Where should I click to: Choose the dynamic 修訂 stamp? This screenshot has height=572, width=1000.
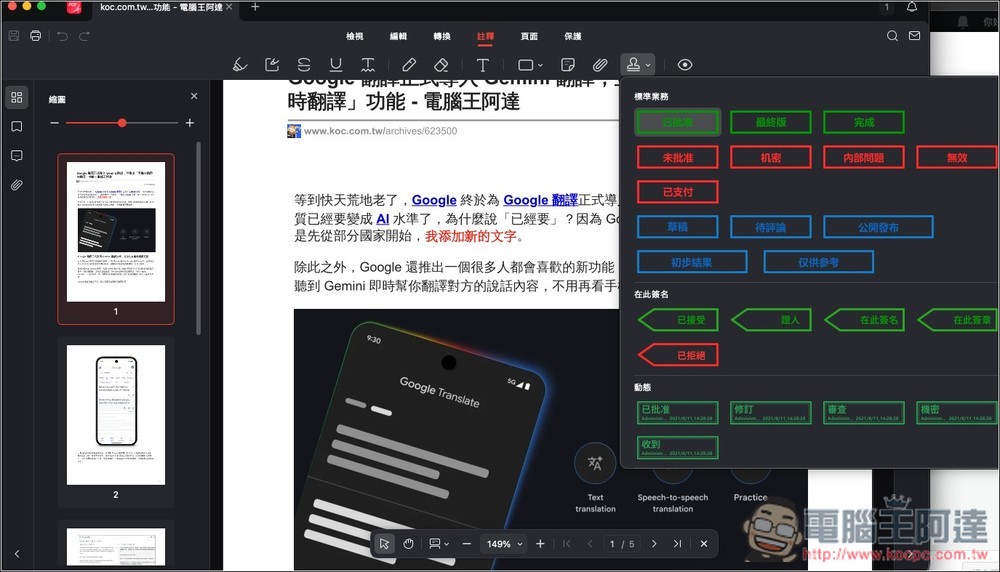coord(771,413)
